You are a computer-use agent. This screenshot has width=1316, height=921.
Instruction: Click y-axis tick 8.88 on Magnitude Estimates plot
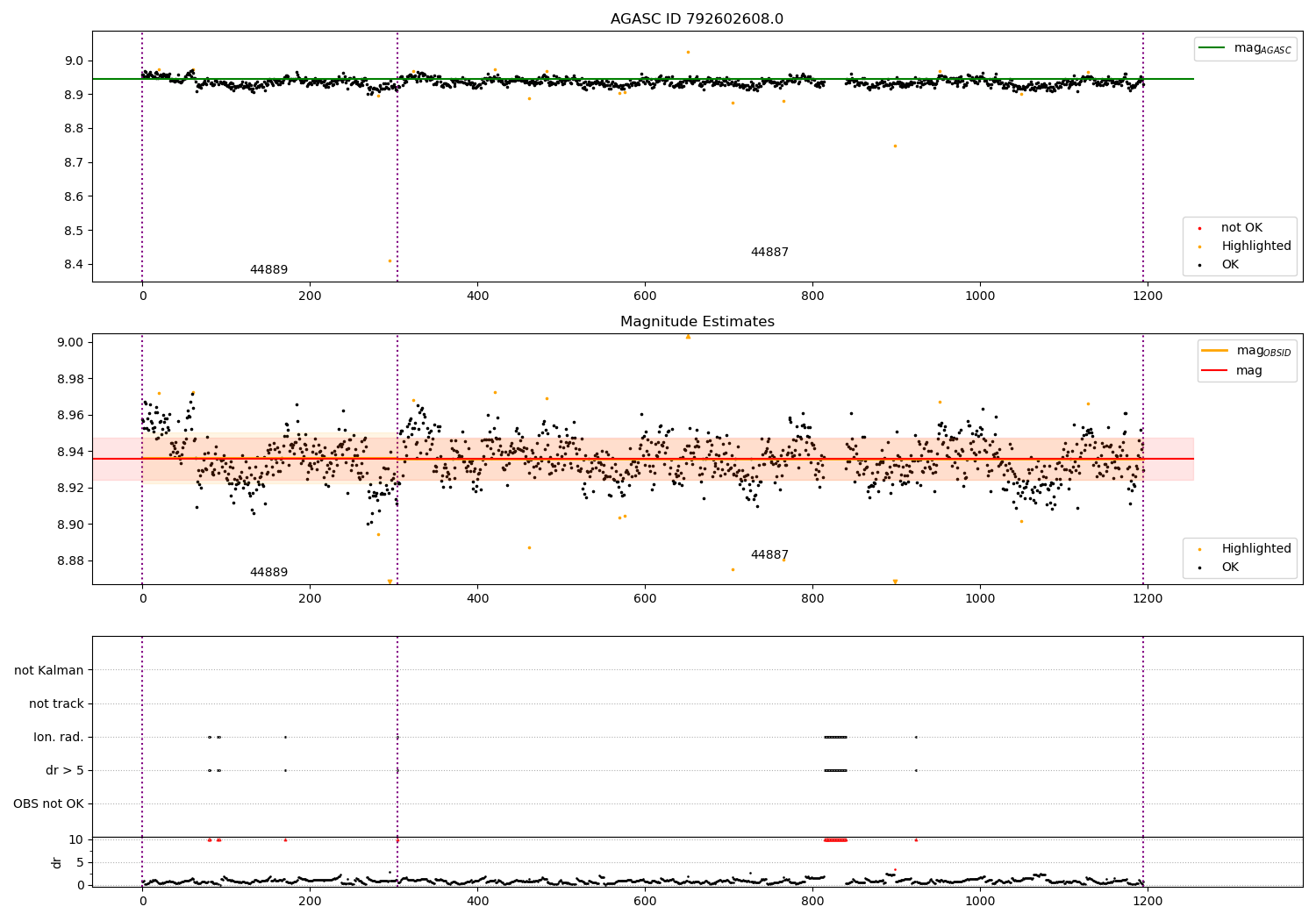tap(71, 561)
